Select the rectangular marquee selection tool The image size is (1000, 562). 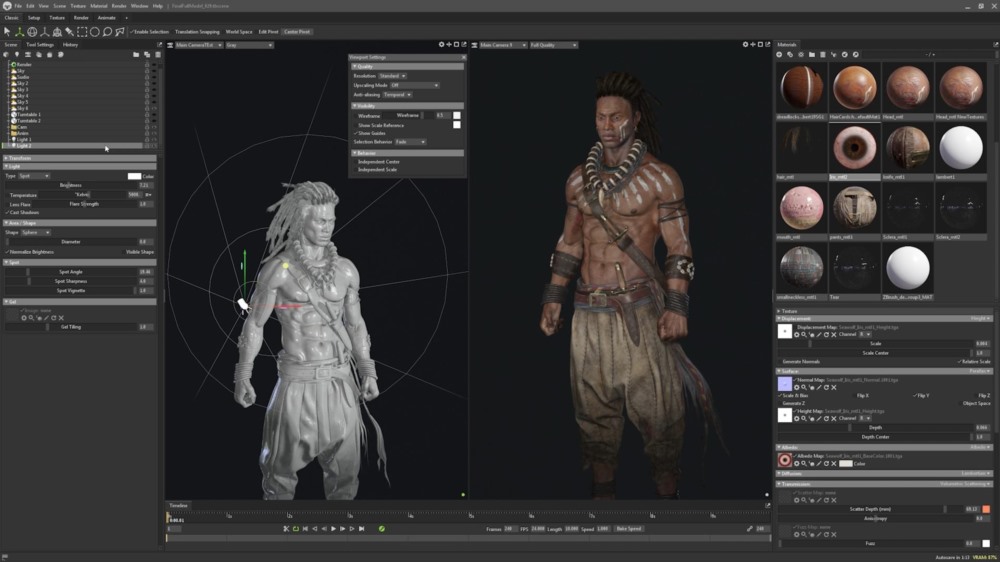[82, 31]
